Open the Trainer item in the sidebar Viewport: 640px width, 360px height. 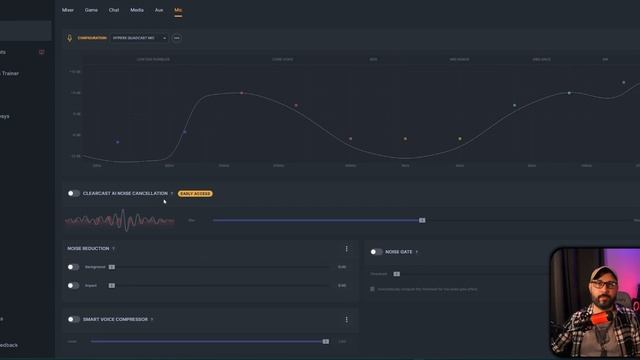10,73
